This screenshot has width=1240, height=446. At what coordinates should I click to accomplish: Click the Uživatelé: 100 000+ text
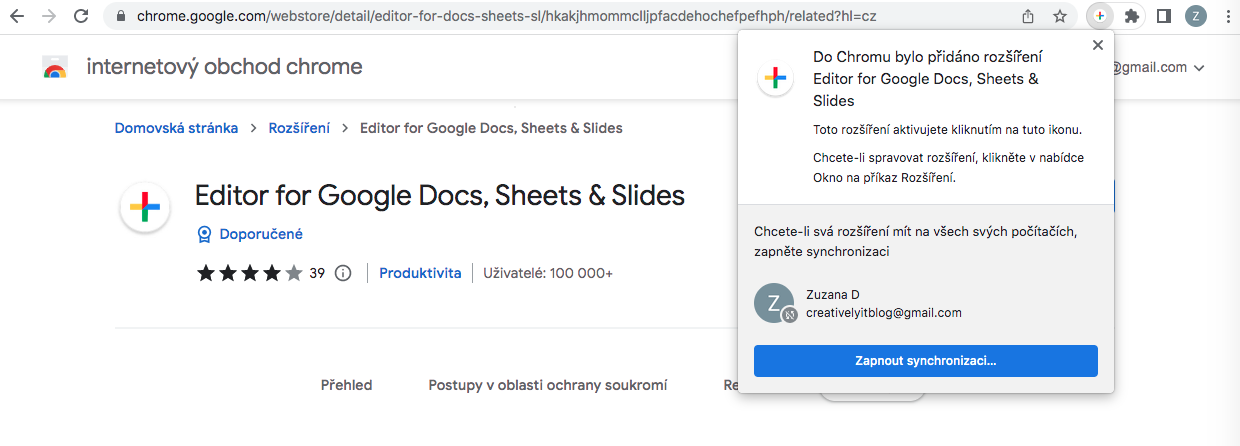tap(548, 273)
